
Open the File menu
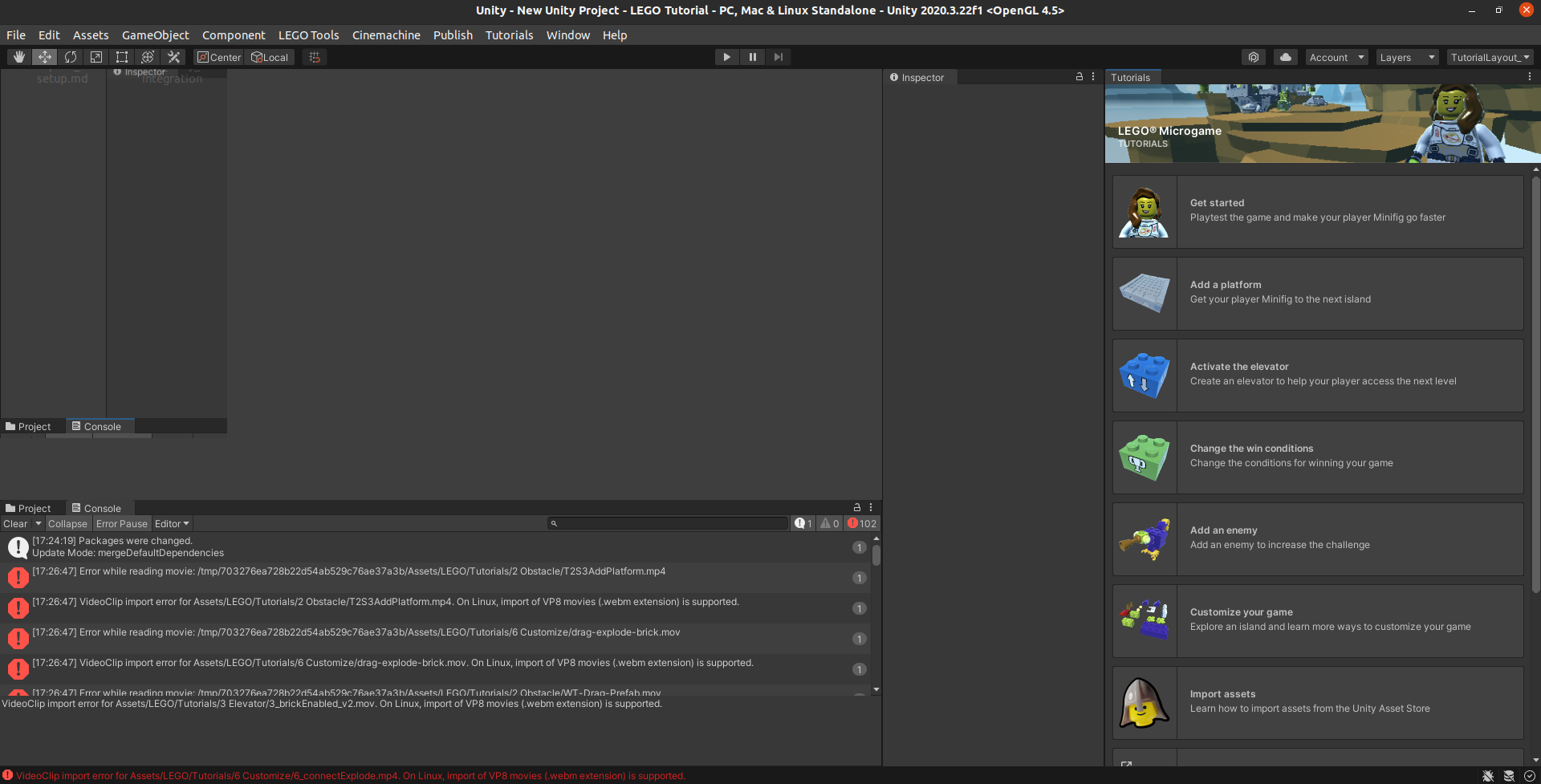point(16,35)
